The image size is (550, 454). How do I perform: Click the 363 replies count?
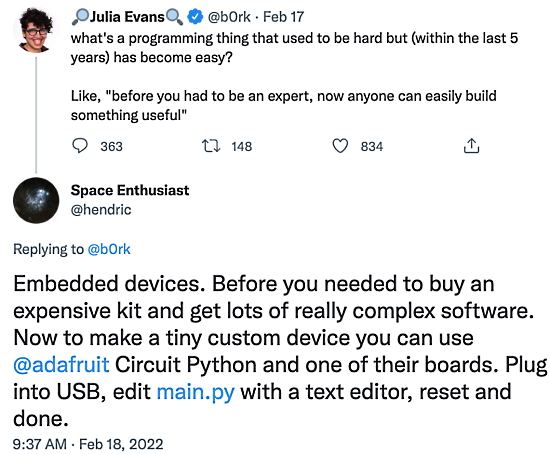click(112, 146)
